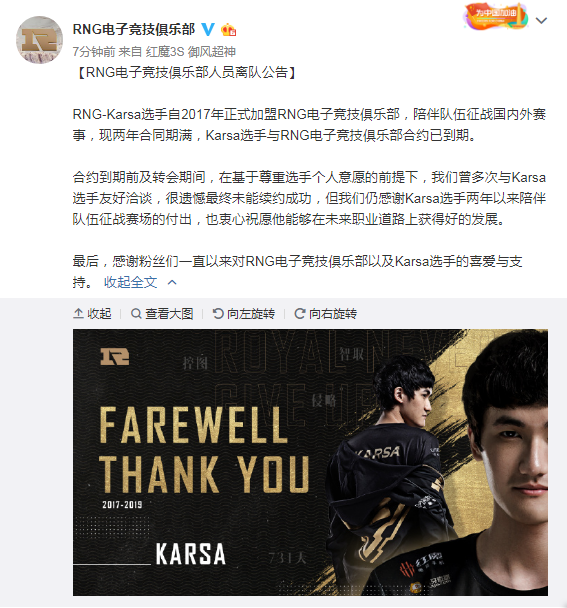567x608 pixels.
Task: Collapse full text via 收起全文
Action: [x=130, y=282]
